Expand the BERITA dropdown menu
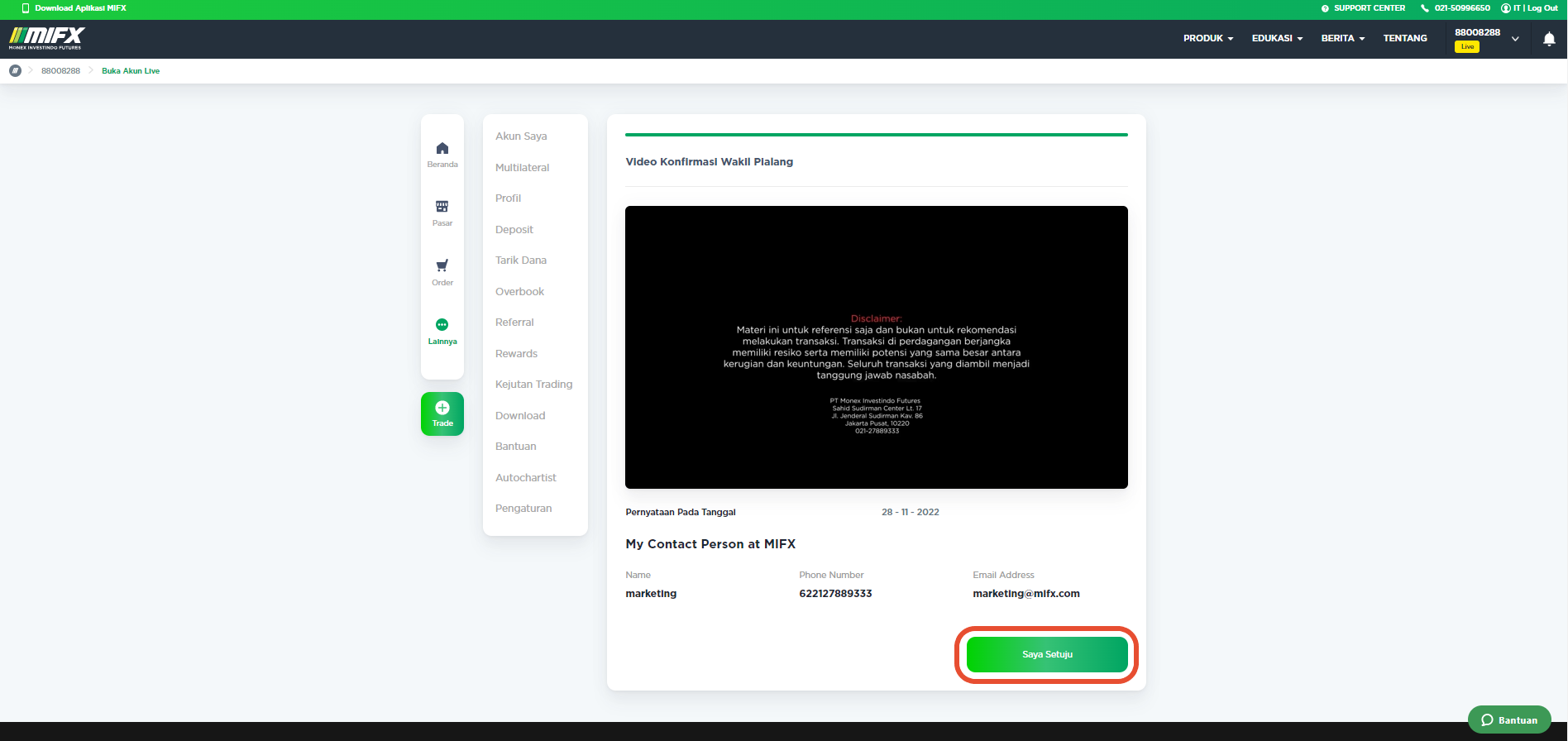The image size is (1568, 741). tap(1342, 39)
